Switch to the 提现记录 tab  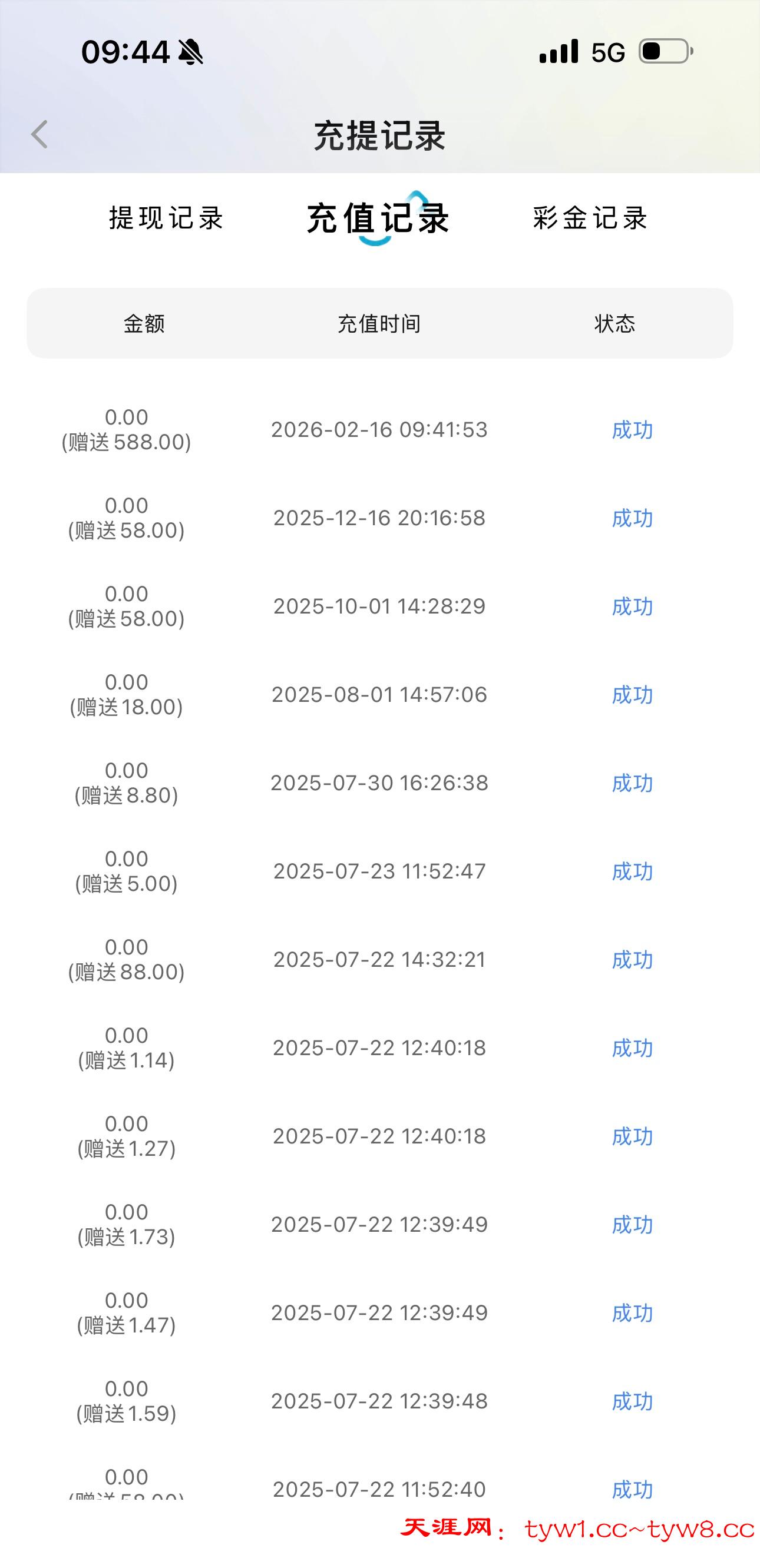click(166, 218)
